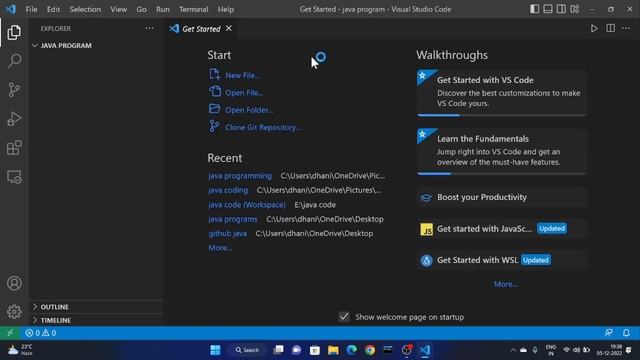This screenshot has width=640, height=360.
Task: Open recent java code (Workspace)
Action: point(247,204)
